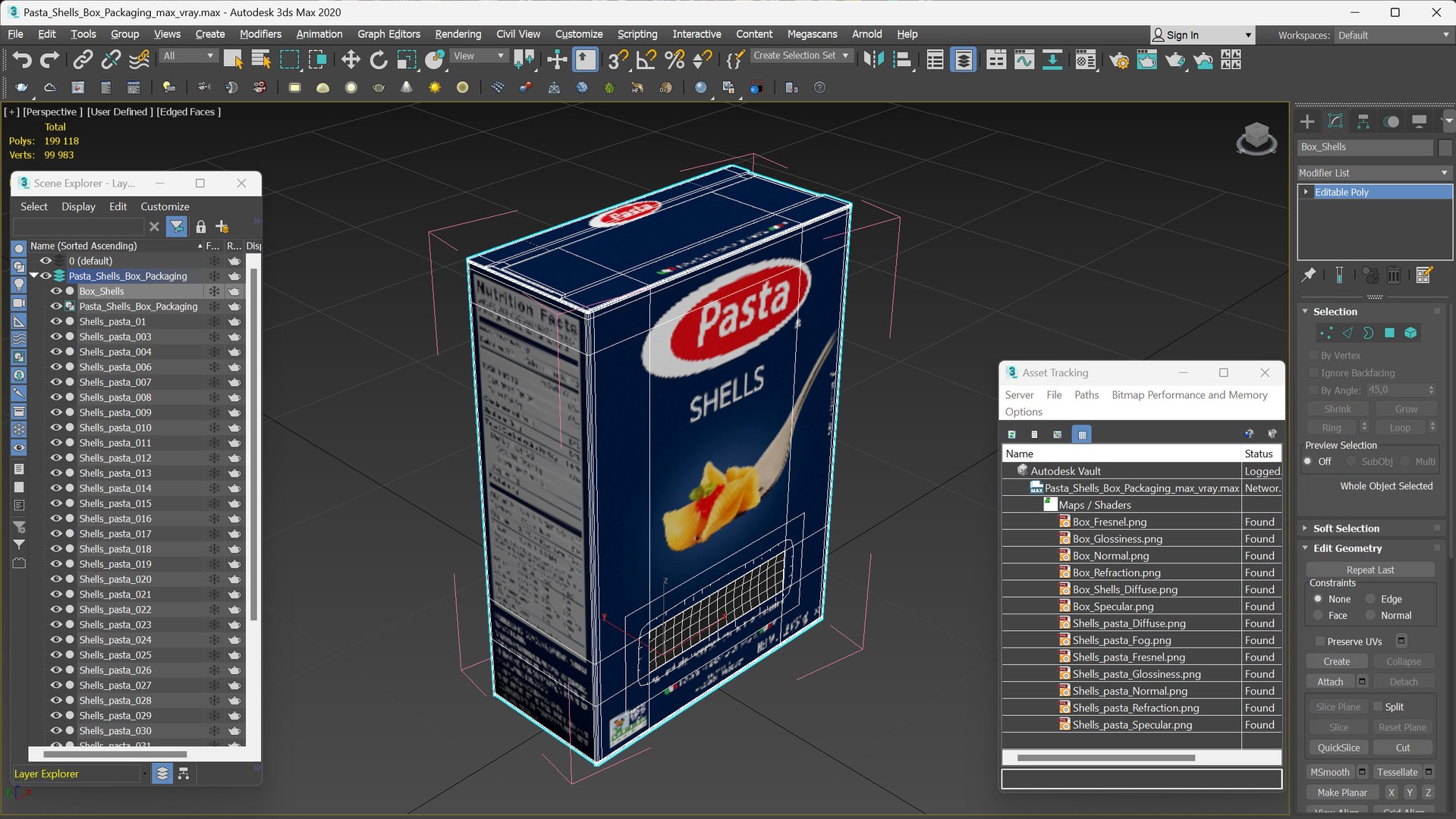The height and width of the screenshot is (819, 1456).
Task: Enable the Preserve UVs checkbox
Action: click(1319, 641)
